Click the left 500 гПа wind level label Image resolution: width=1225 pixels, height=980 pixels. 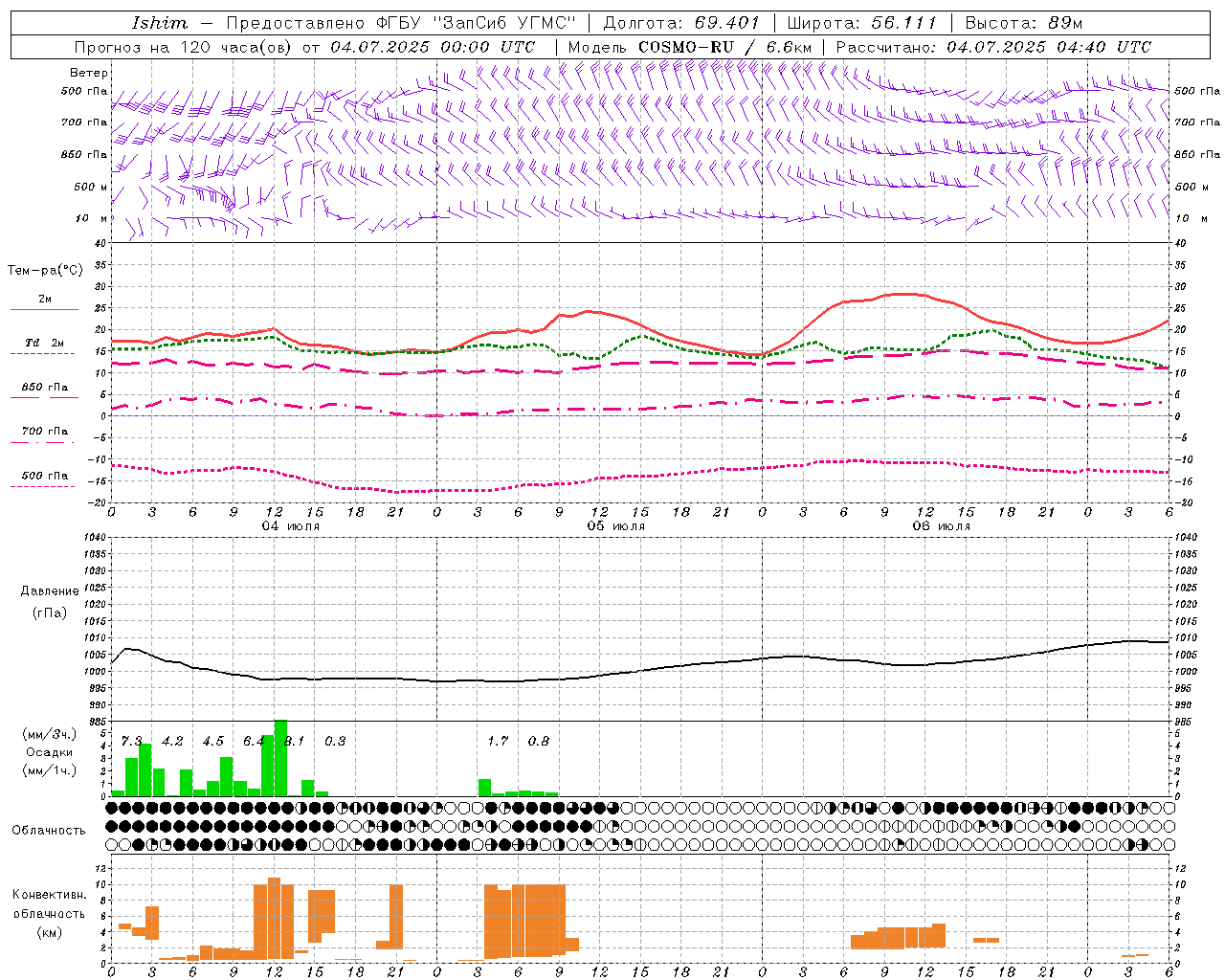[x=84, y=91]
